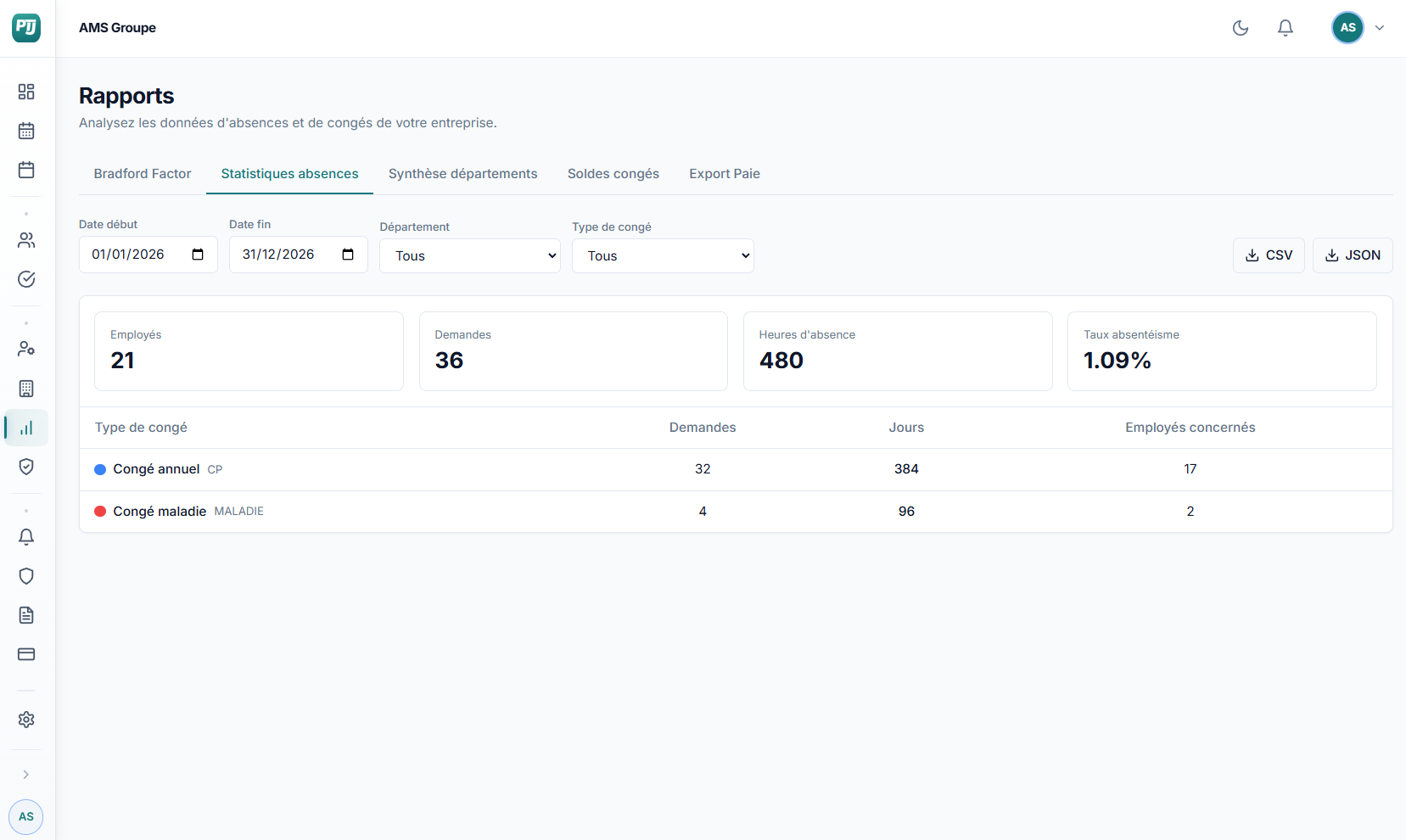This screenshot has width=1406, height=840.
Task: Expand the sidebar with chevron arrow
Action: click(26, 775)
